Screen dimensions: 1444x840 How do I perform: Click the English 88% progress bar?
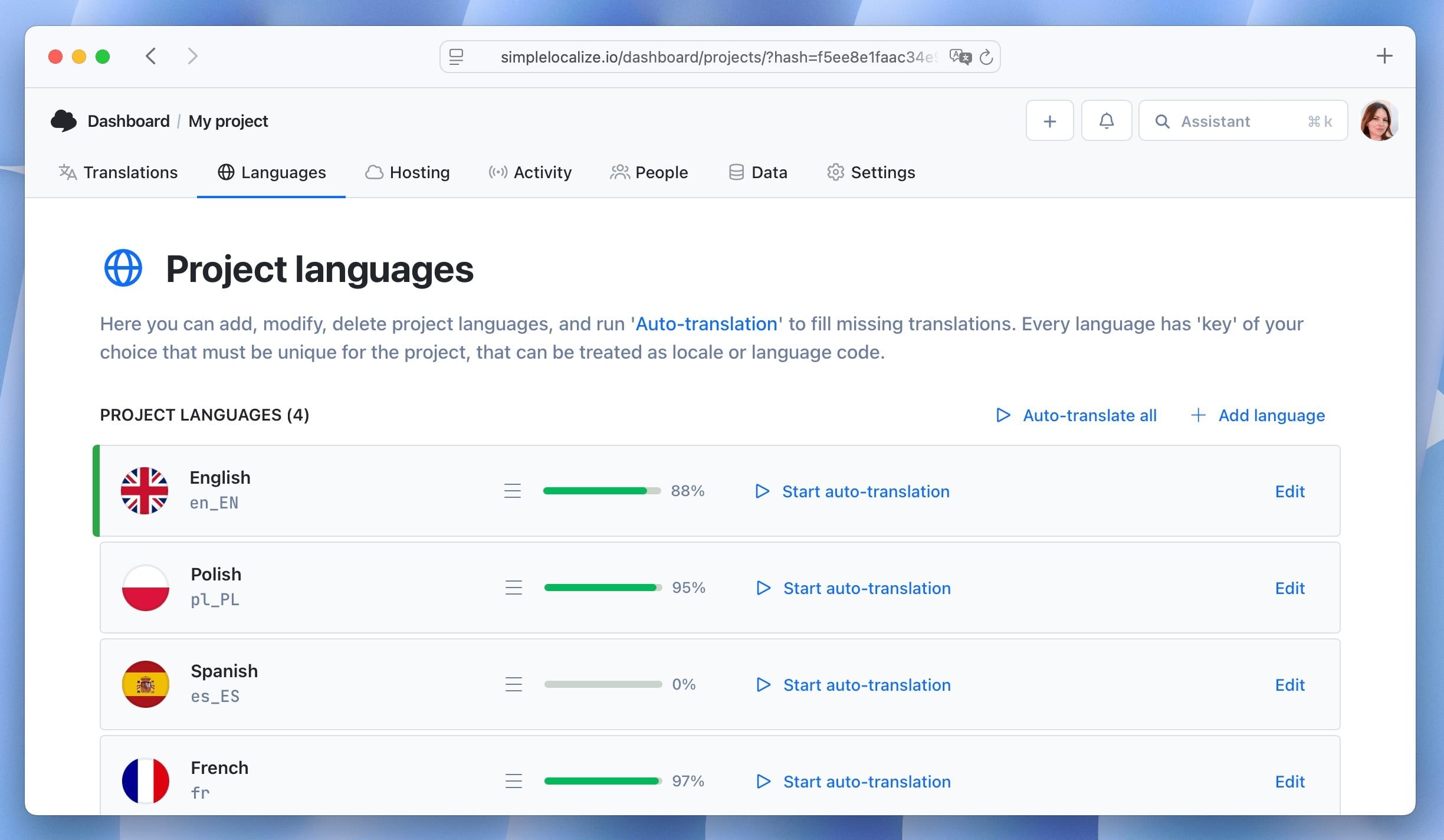(601, 490)
